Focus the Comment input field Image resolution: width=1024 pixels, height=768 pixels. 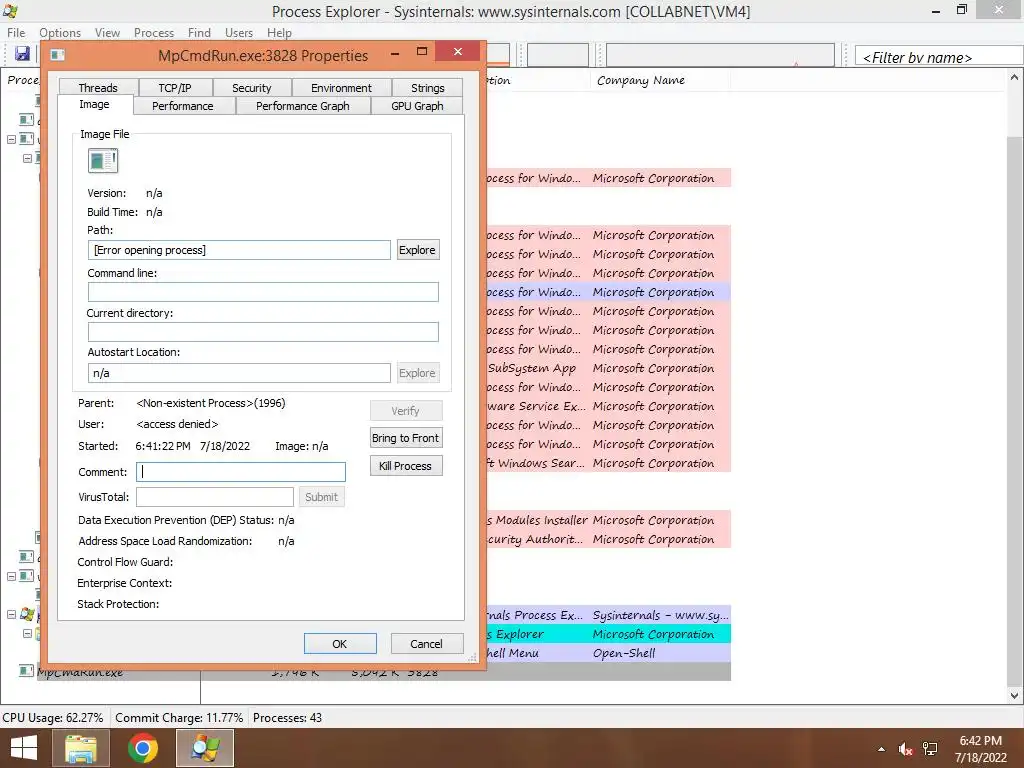[241, 472]
